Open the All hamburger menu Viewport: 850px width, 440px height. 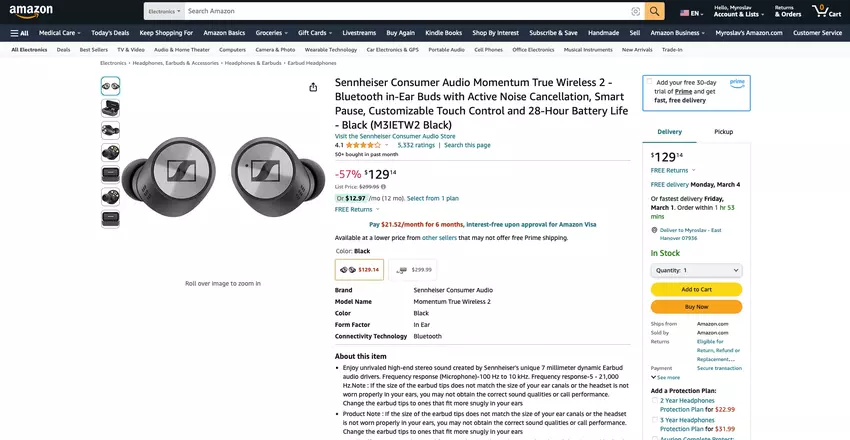19,33
